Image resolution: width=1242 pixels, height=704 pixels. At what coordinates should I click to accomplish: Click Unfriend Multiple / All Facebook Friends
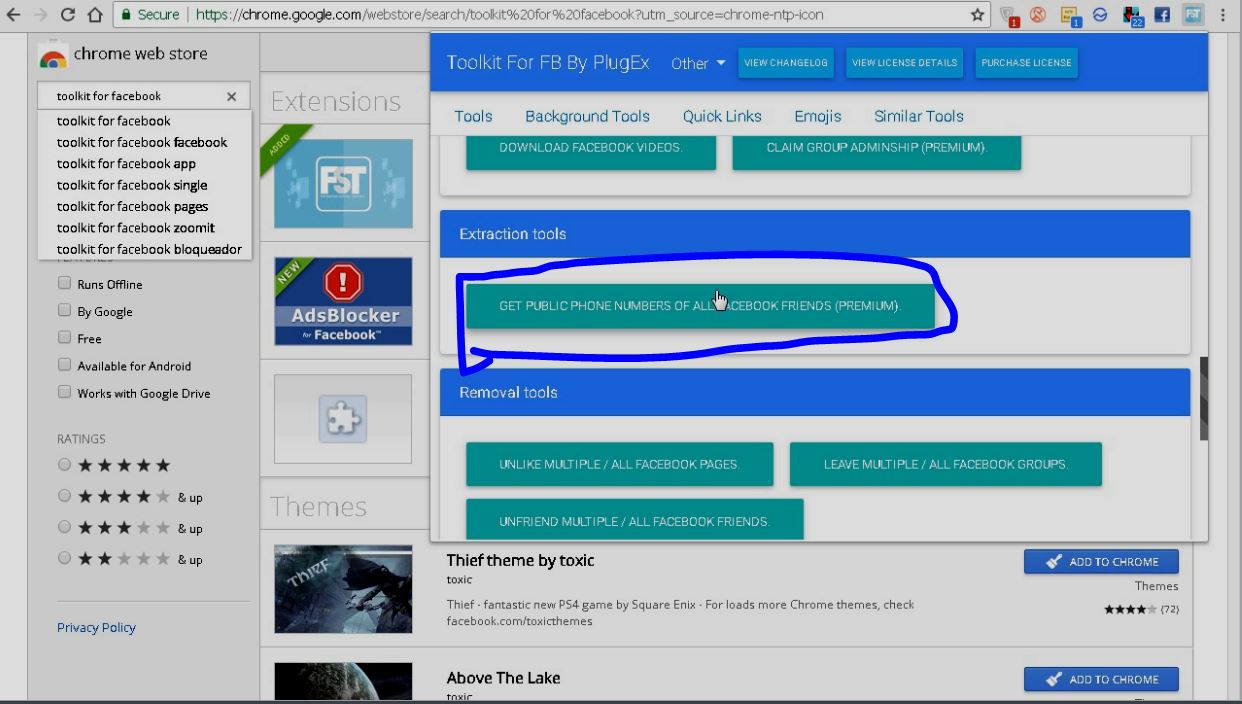634,520
